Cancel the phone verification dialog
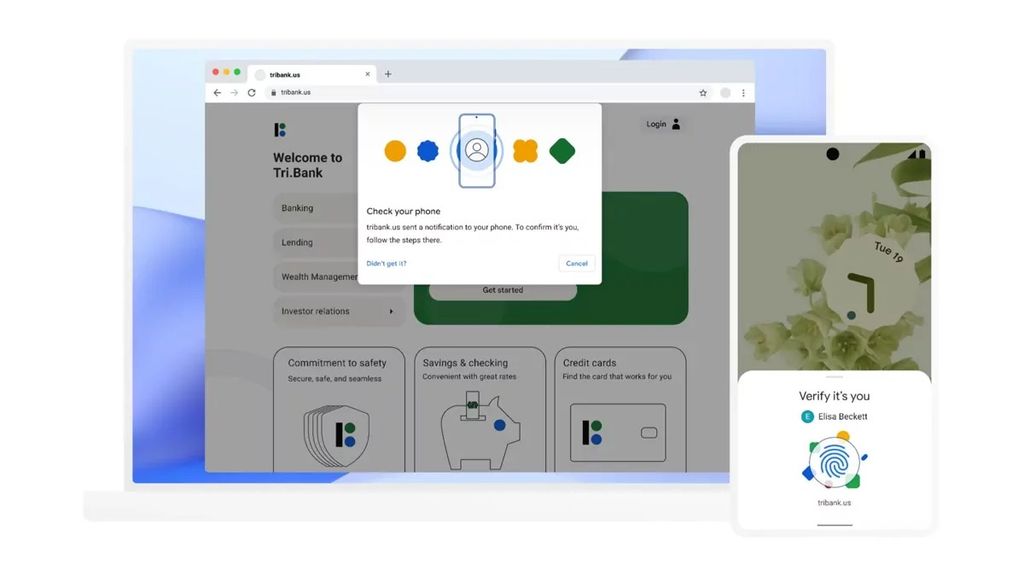The width and height of the screenshot is (1024, 576). click(577, 263)
